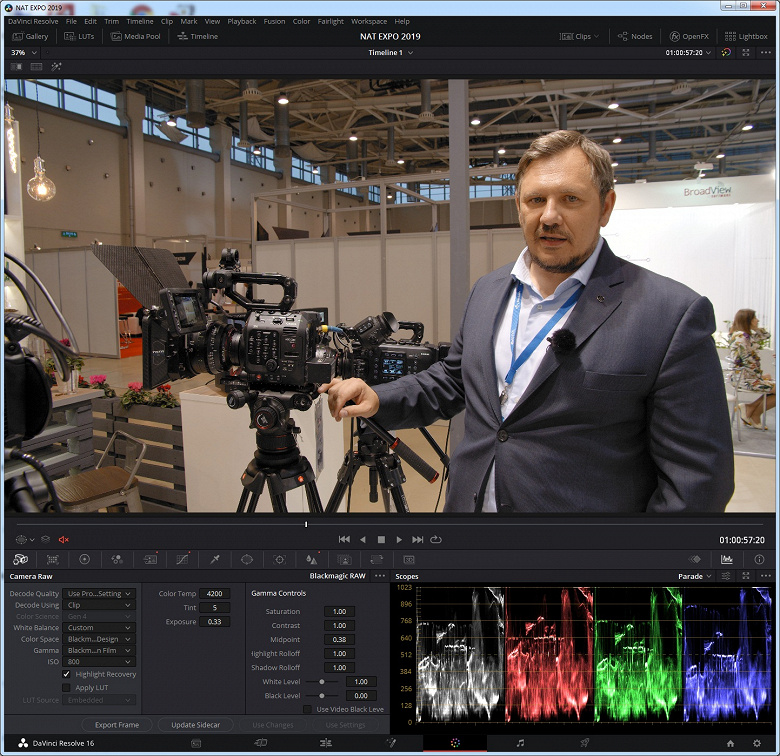The height and width of the screenshot is (756, 780).
Task: Expand the ISO 800 dropdown
Action: click(x=99, y=661)
